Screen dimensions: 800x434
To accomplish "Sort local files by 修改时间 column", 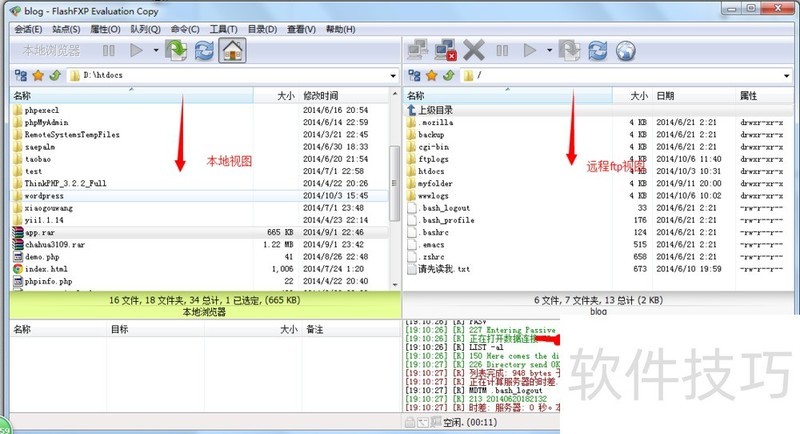I will click(x=344, y=95).
